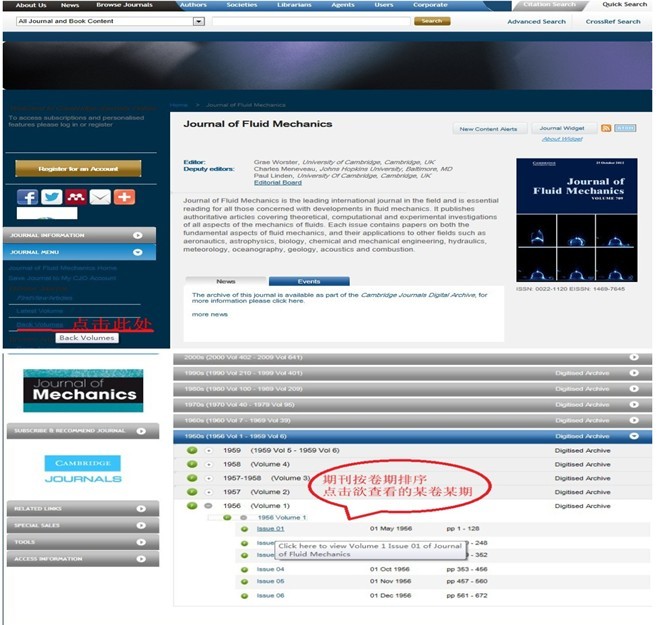Image resolution: width=657 pixels, height=625 pixels.
Task: Click the Mendeley share icon
Action: 76,197
